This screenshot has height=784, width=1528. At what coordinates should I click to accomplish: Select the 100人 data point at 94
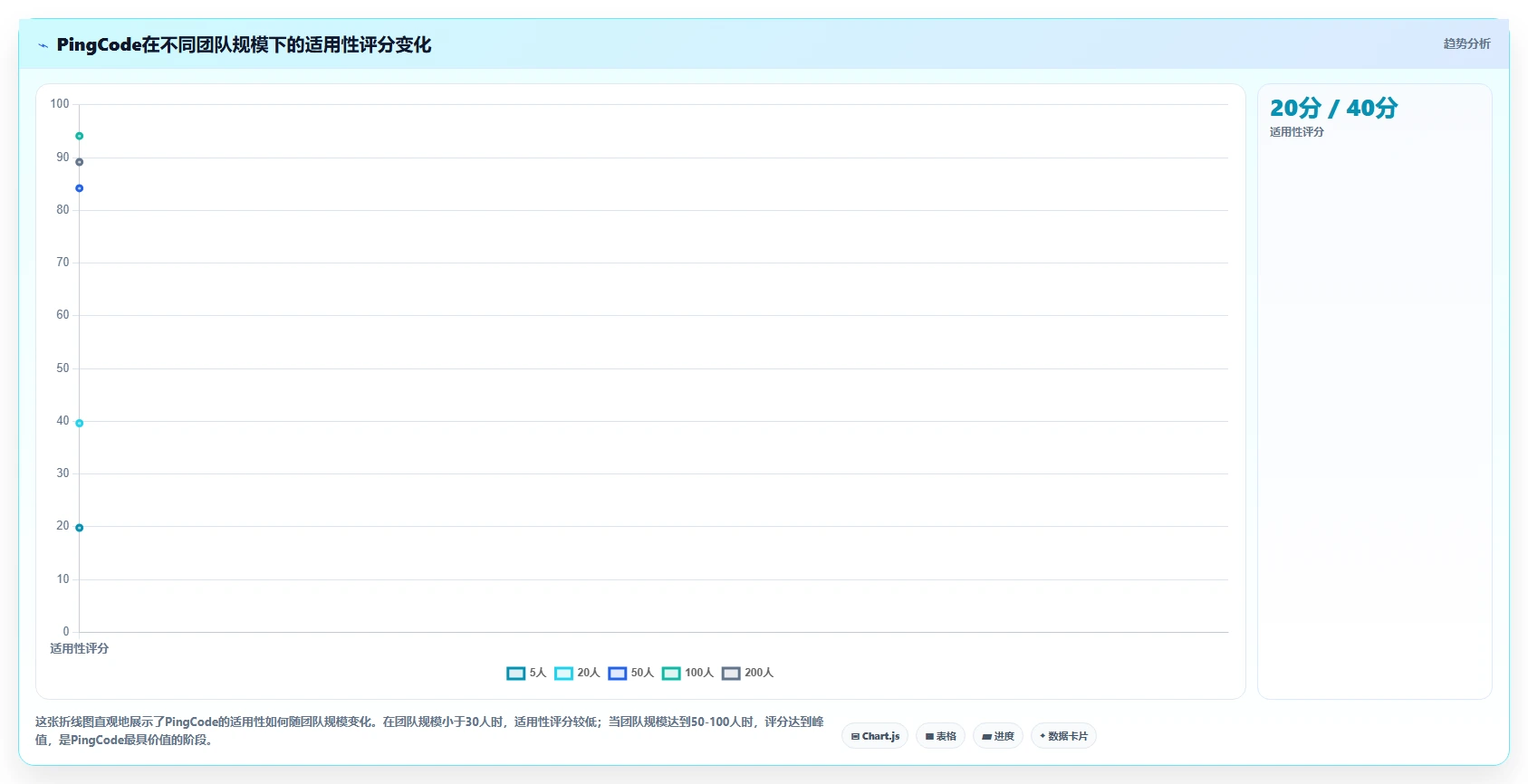point(80,136)
